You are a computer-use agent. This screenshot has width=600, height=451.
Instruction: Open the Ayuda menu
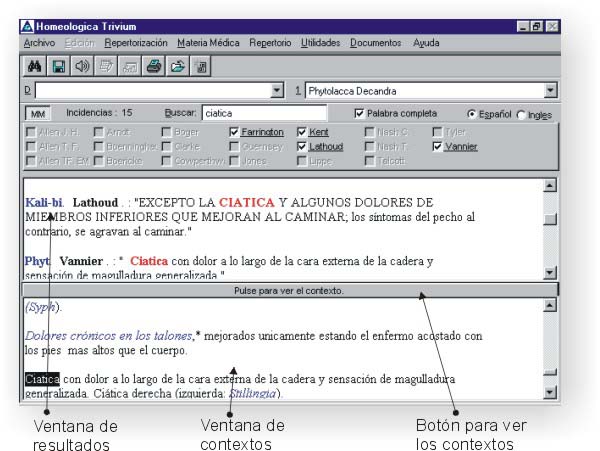[426, 43]
